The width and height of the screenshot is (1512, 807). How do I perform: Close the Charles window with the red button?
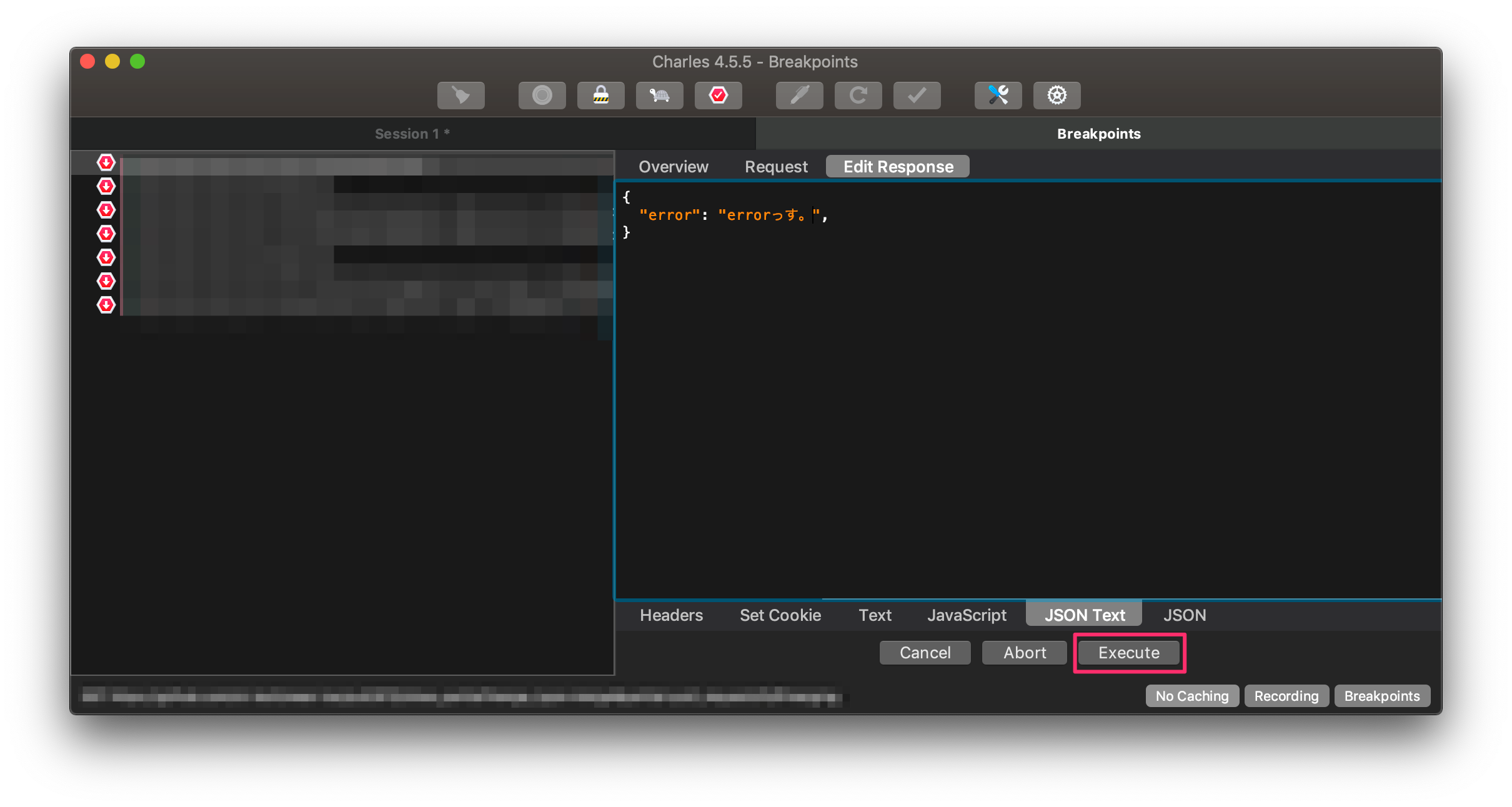pyautogui.click(x=87, y=61)
